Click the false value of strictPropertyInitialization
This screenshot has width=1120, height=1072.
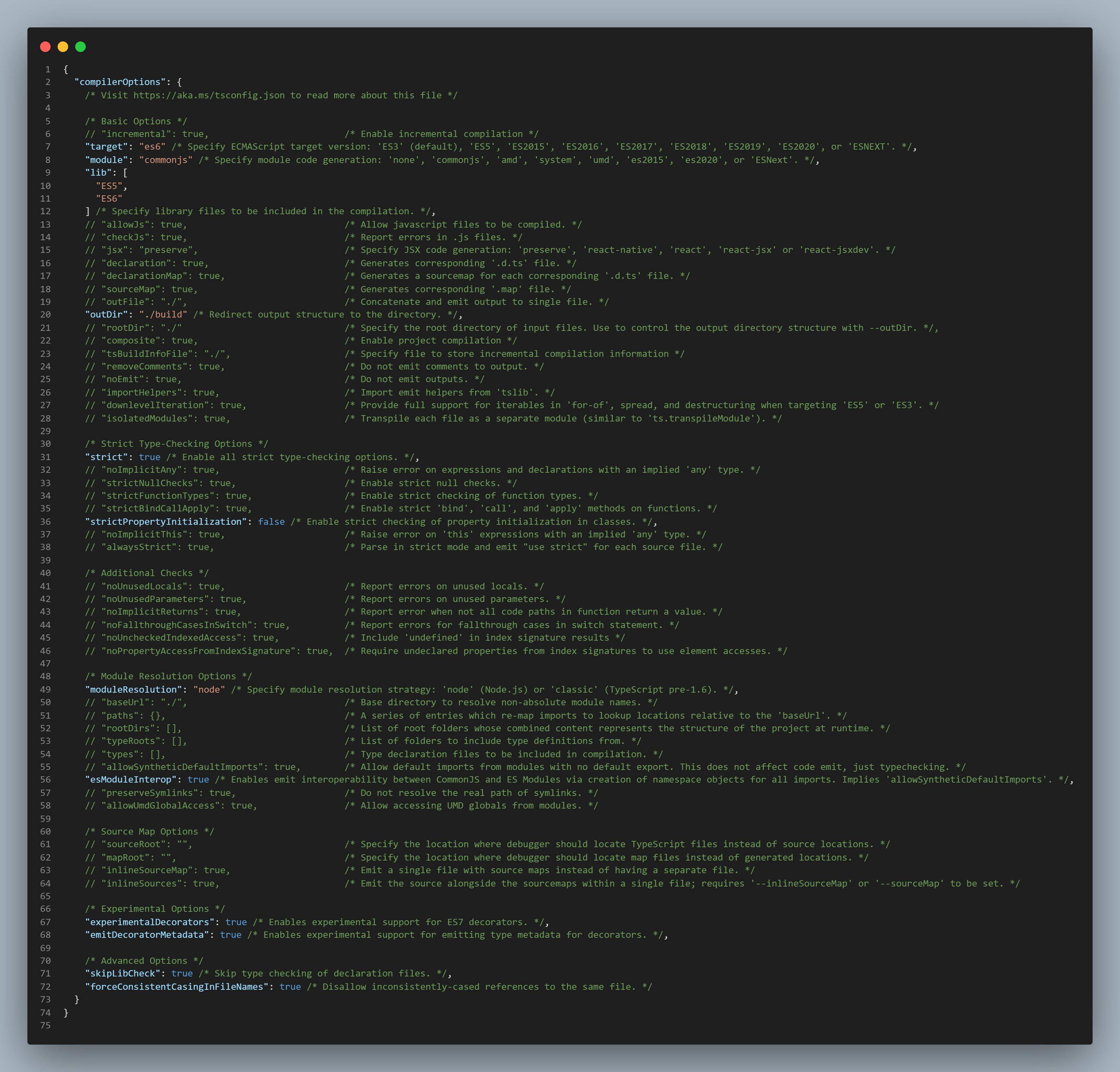point(272,522)
